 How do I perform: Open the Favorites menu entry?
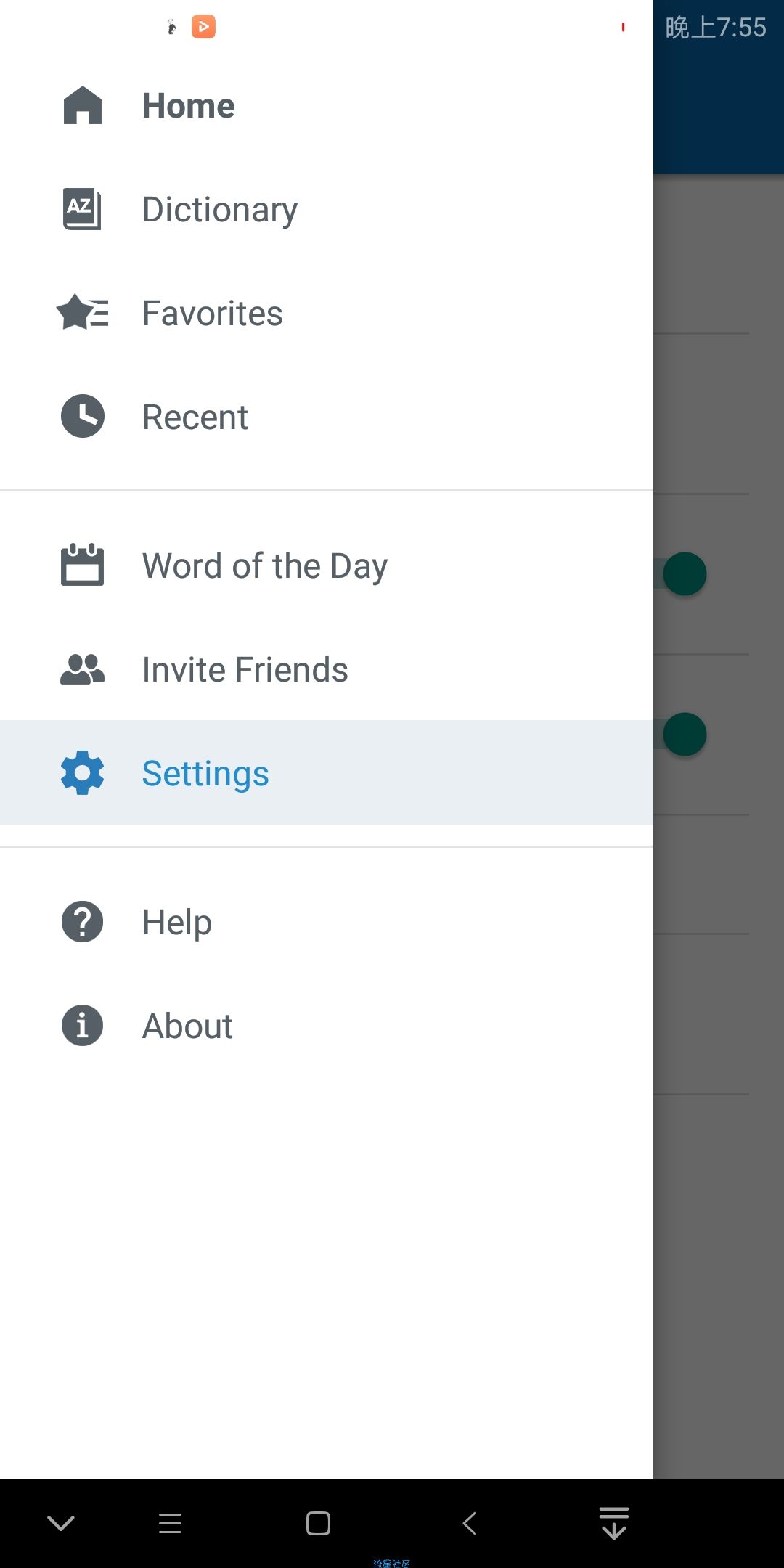pyautogui.click(x=327, y=313)
